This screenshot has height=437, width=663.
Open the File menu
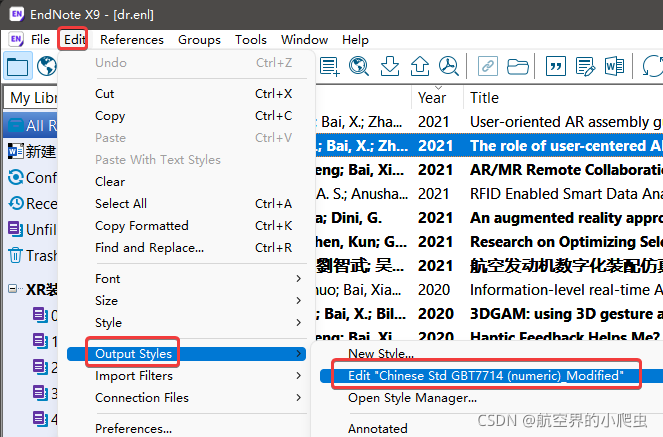[x=40, y=40]
